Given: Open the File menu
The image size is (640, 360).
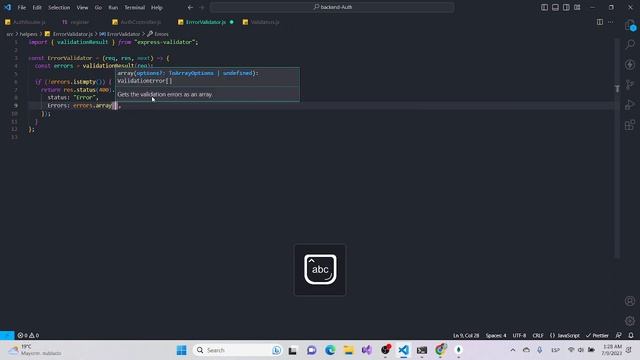Looking at the screenshot, I should pos(22,7).
